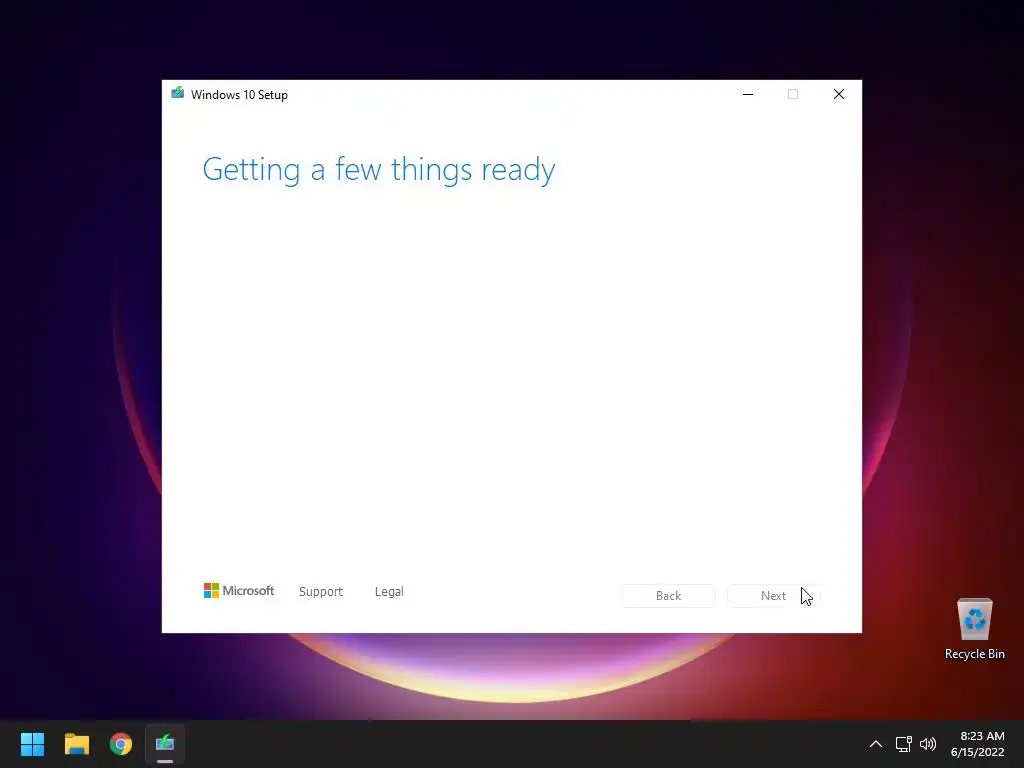Open the Legal link
1024x768 pixels.
(389, 592)
